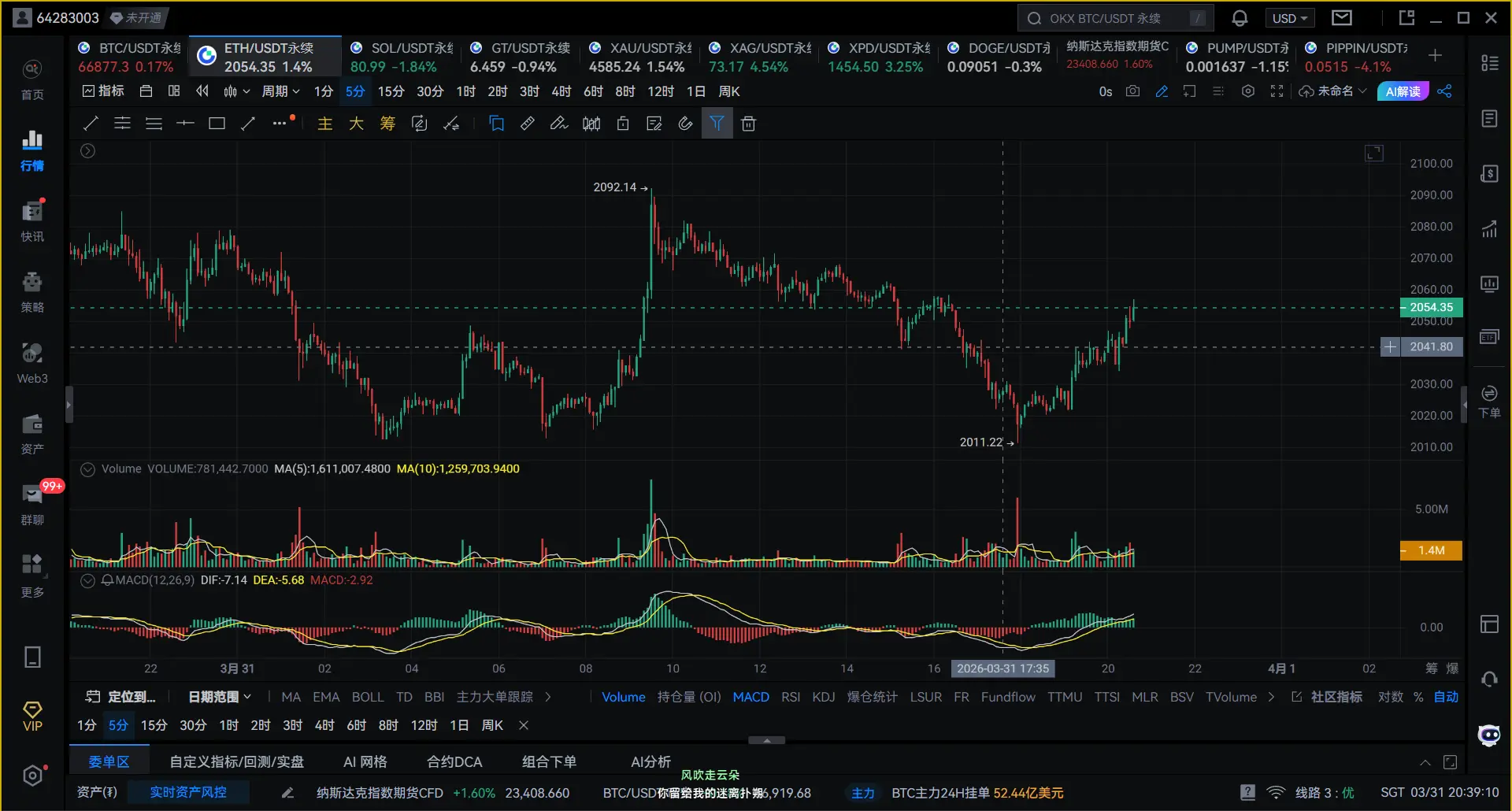Click the 指标 indicators button
Image resolution: width=1512 pixels, height=811 pixels.
coord(103,91)
